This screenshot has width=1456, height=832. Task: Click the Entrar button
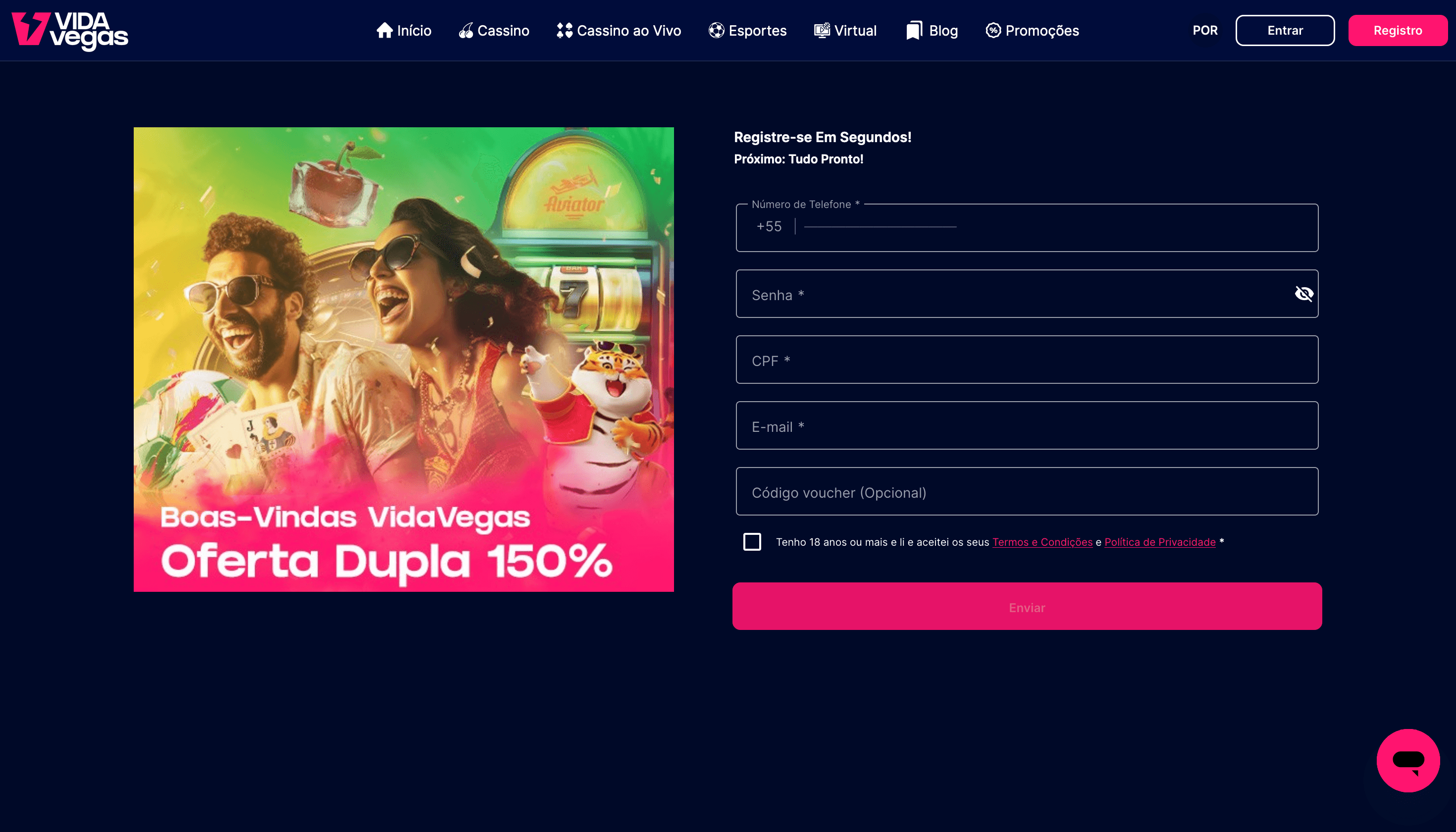(x=1285, y=30)
